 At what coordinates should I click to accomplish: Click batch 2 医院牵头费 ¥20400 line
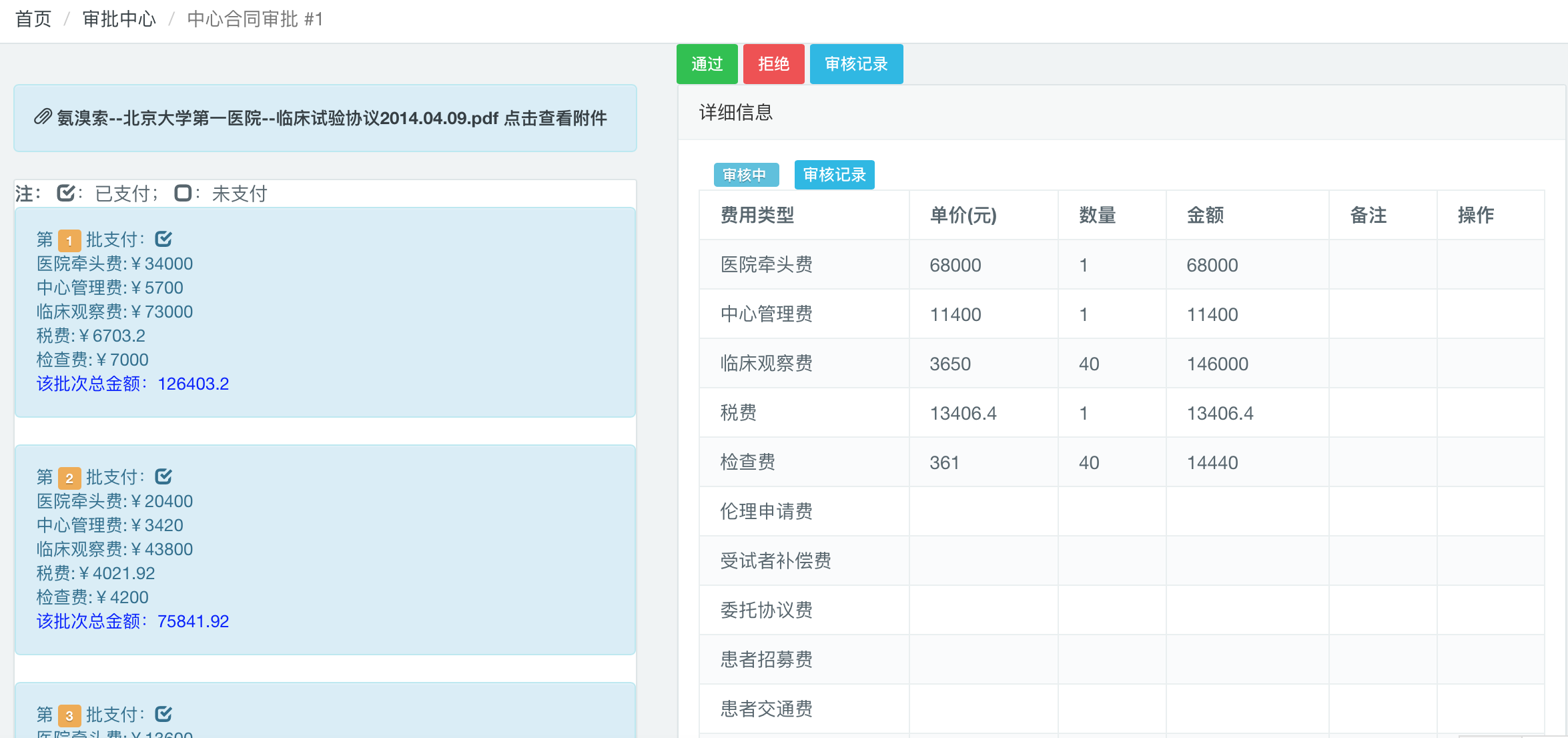click(x=114, y=501)
